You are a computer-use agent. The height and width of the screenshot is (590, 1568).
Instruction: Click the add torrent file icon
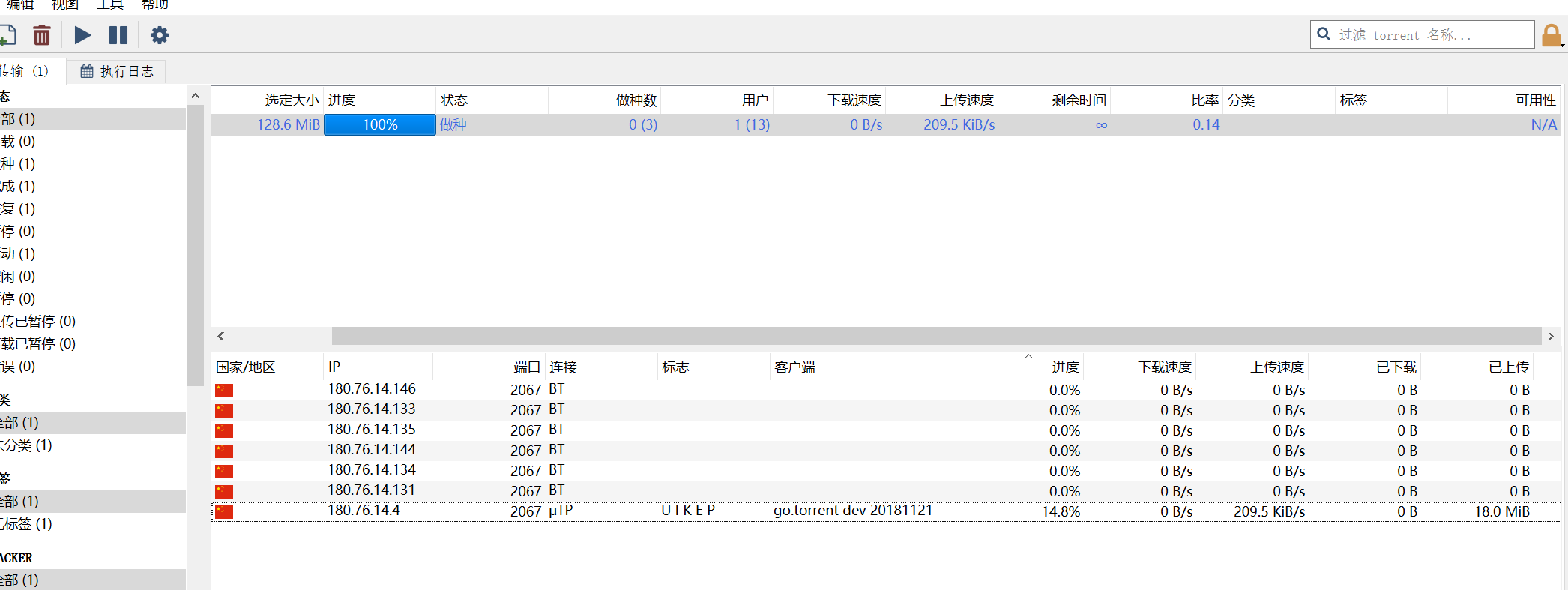[7, 35]
